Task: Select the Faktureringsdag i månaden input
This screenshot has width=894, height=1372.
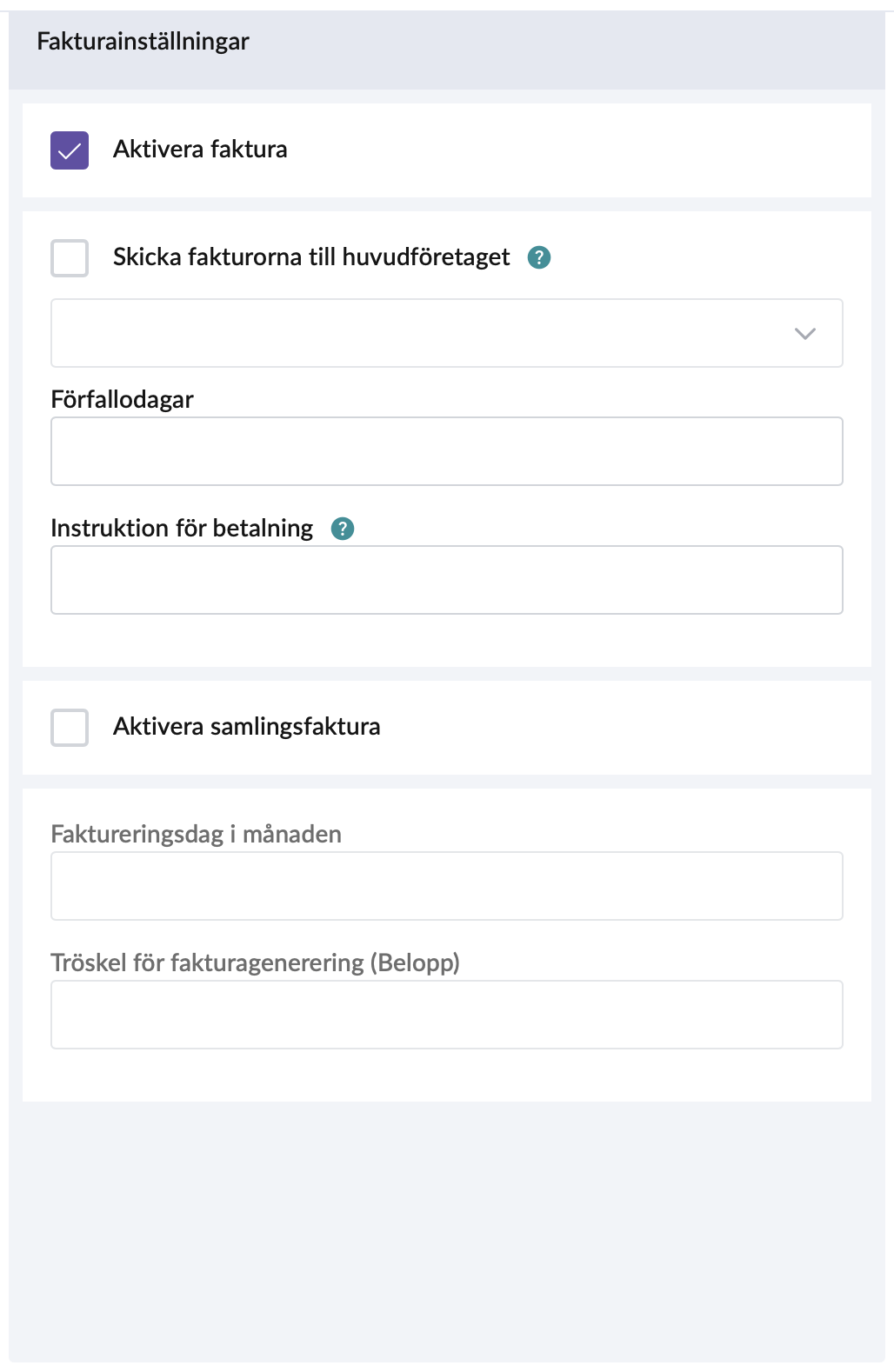Action: pos(447,886)
